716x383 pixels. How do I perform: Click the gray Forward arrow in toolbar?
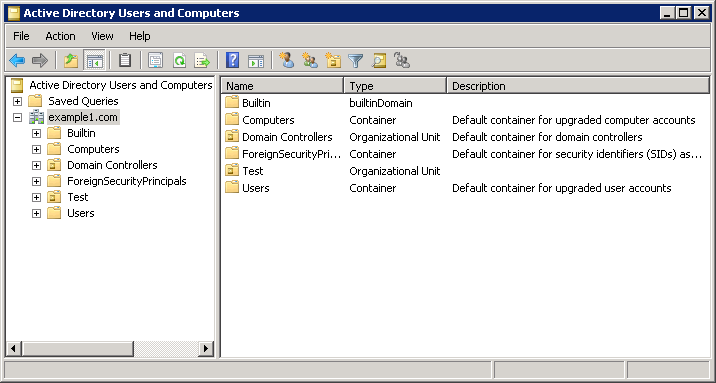pyautogui.click(x=40, y=60)
